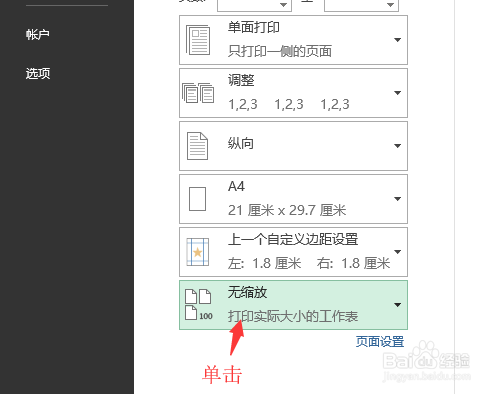Click the portrait orientation page icon

click(x=197, y=146)
